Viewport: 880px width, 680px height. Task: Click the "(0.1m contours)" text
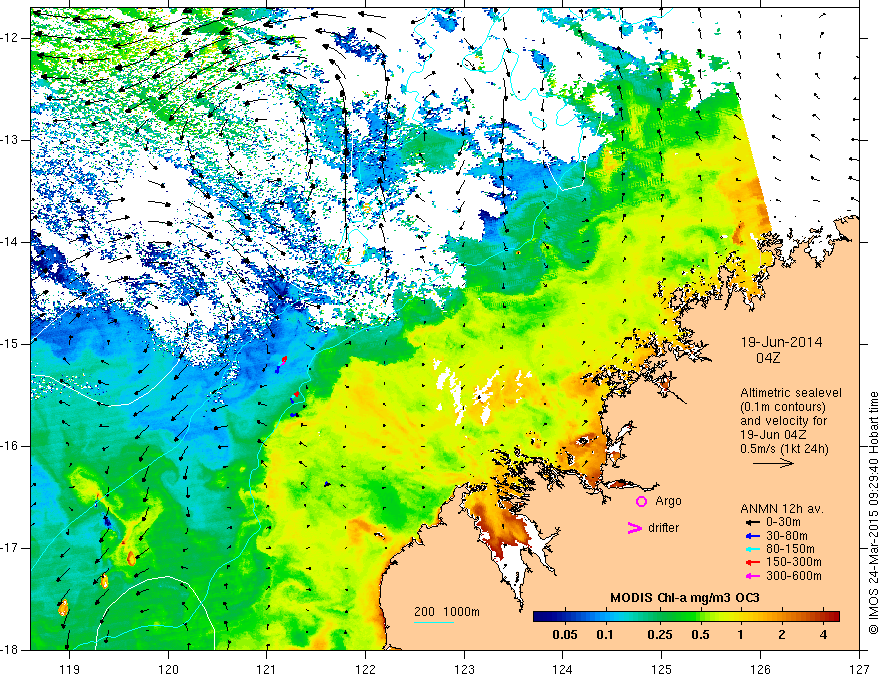pos(783,407)
